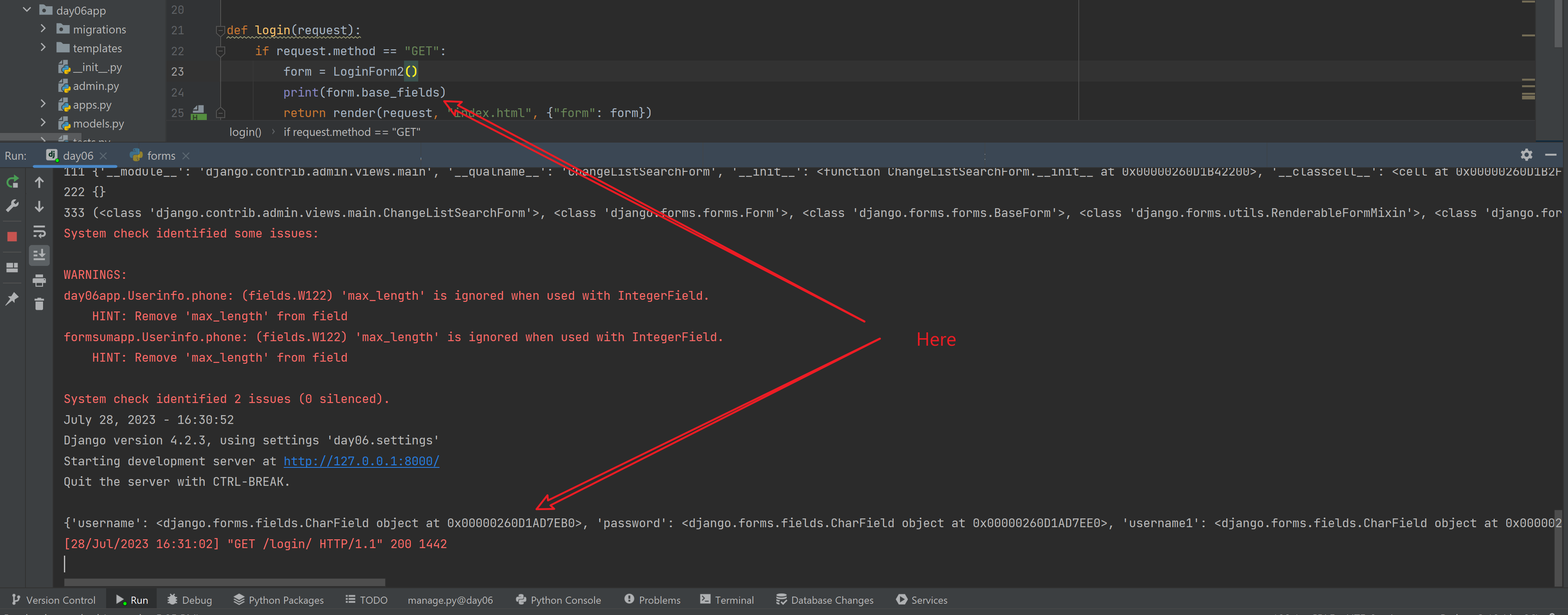1568x615 pixels.
Task: Stop the running server with red square
Action: click(12, 237)
